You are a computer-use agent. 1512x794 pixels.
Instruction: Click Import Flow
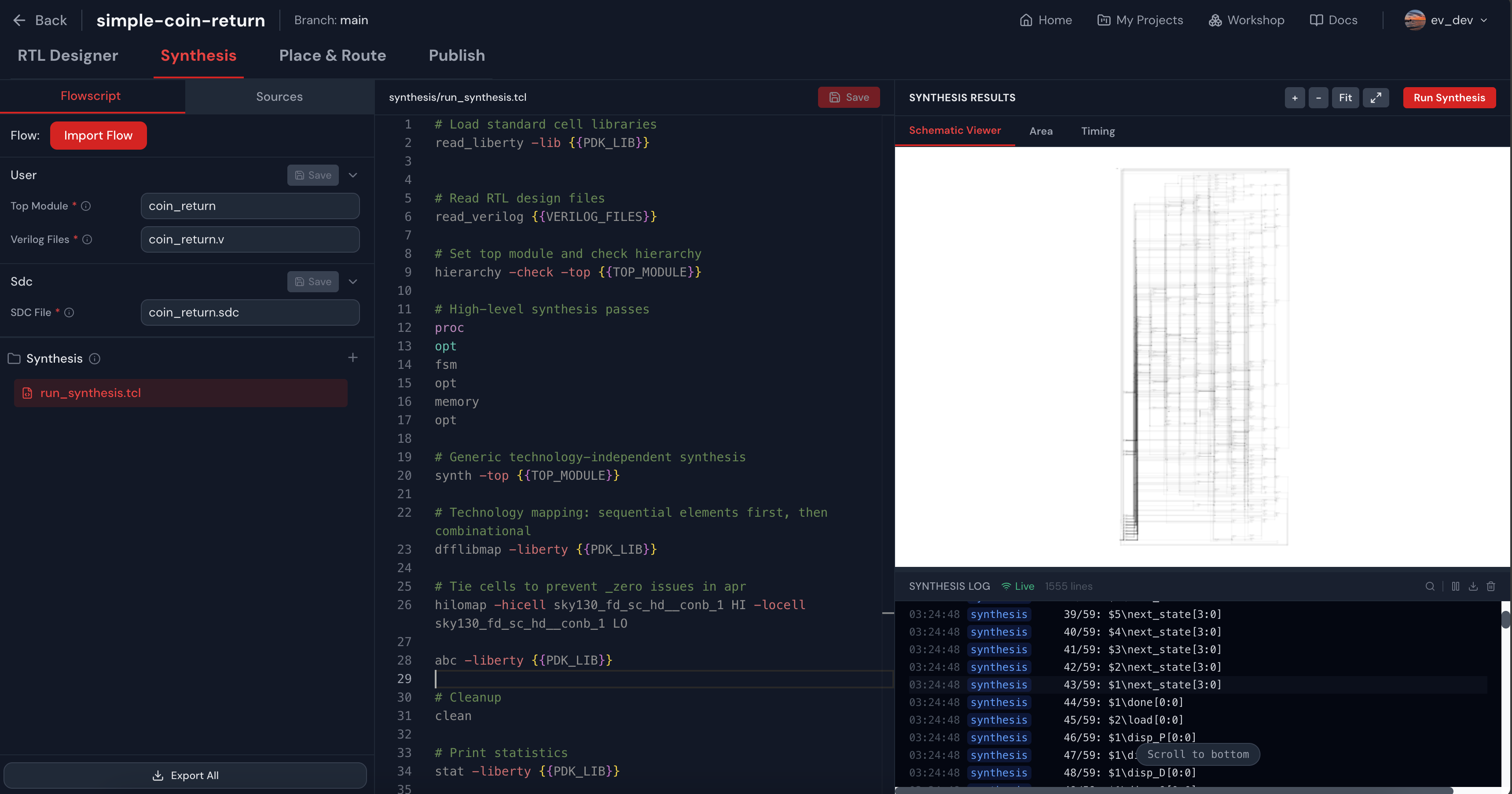[98, 135]
